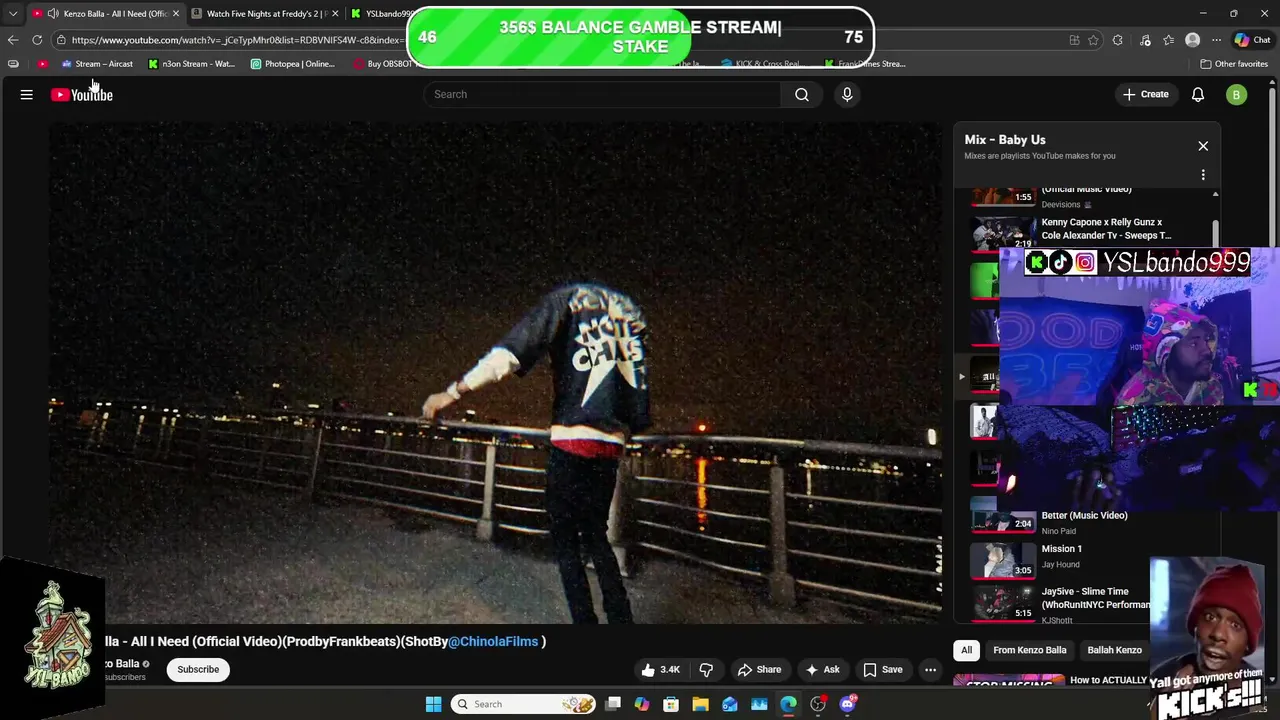Add this page to favorites star
This screenshot has width=1280, height=720.
1093,40
